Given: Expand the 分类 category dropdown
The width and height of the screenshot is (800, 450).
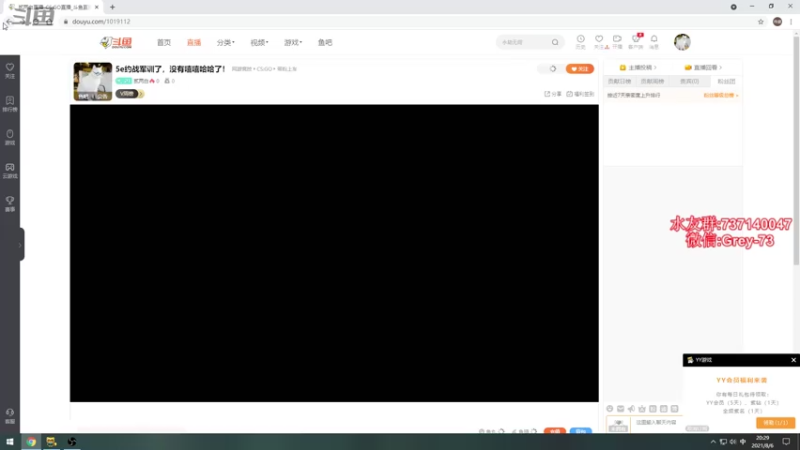Looking at the screenshot, I should pos(226,42).
